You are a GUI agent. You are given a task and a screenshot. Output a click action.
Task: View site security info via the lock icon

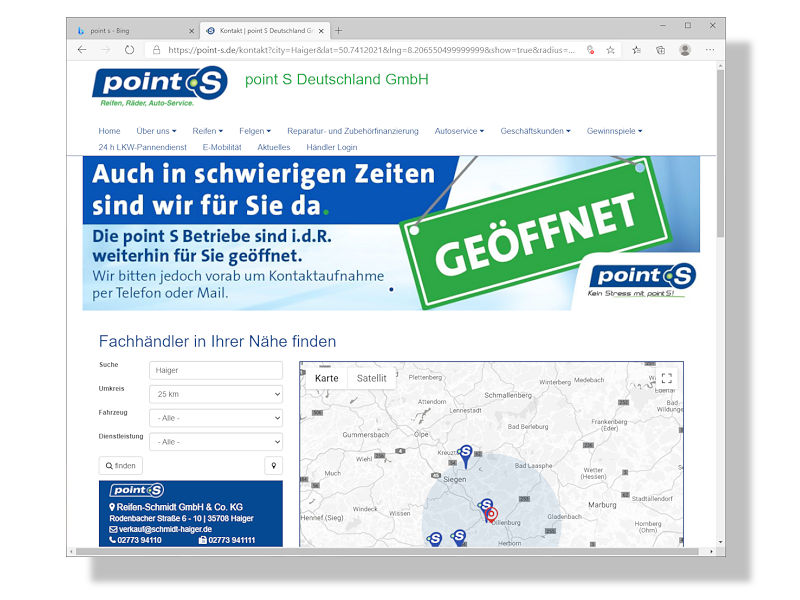coord(157,50)
